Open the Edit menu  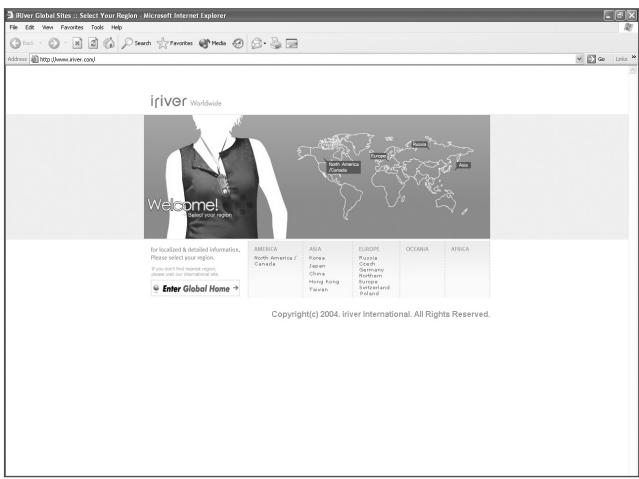coord(30,28)
